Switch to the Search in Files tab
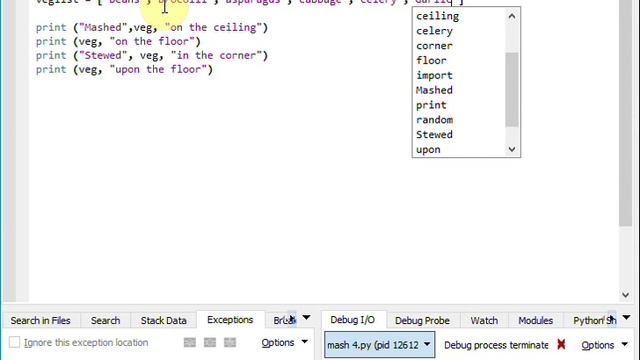The height and width of the screenshot is (360, 640). pos(40,320)
